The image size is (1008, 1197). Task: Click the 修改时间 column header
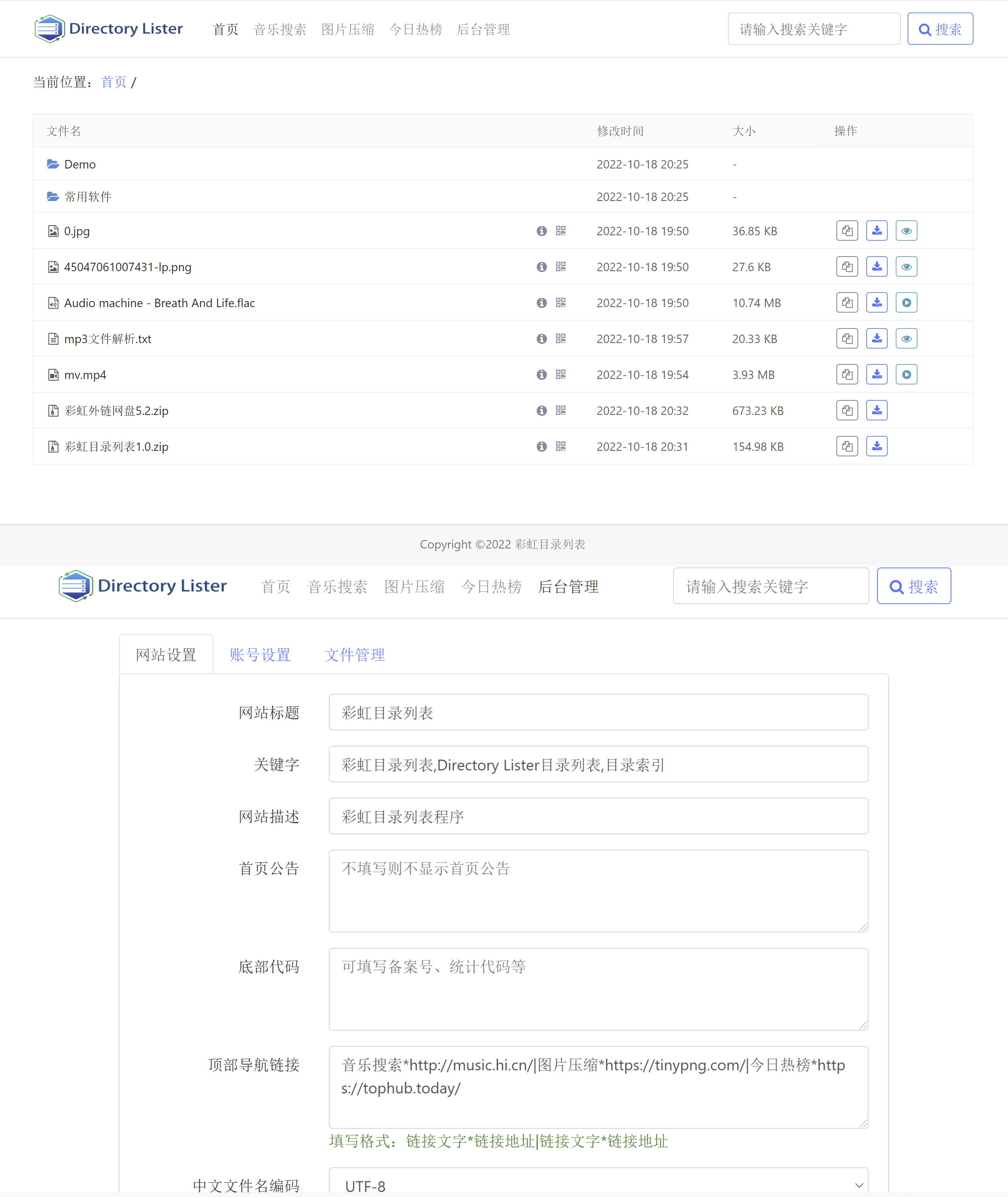620,131
